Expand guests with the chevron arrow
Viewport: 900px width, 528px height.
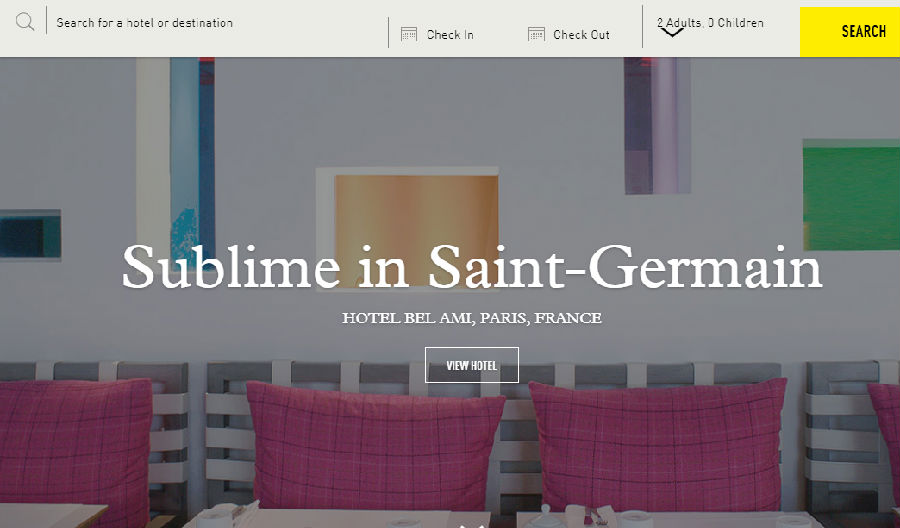tap(672, 32)
